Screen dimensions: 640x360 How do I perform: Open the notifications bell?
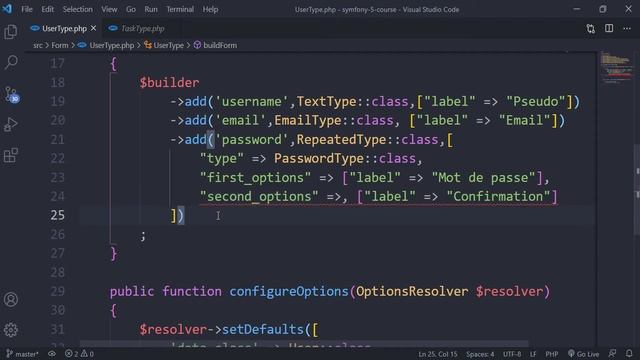(629, 354)
